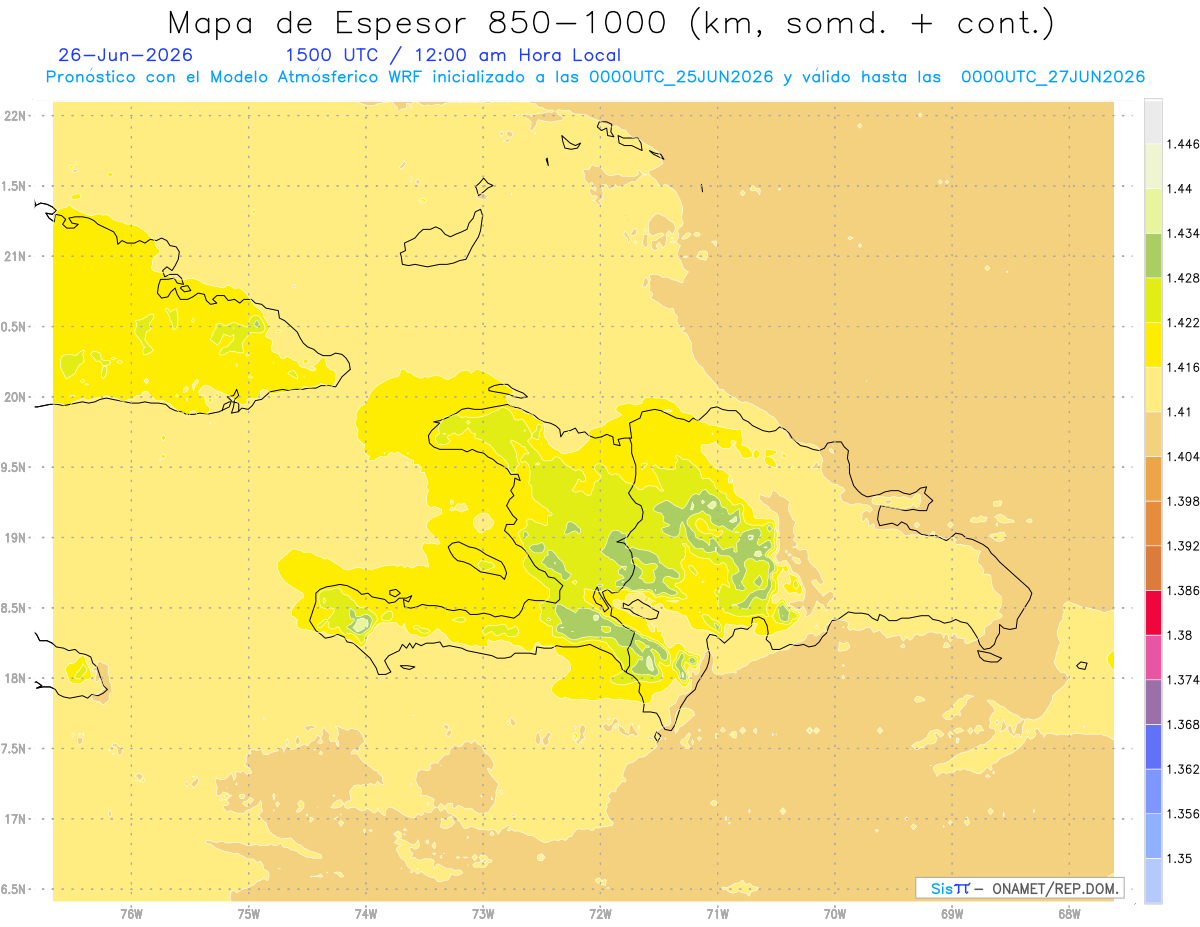Click the 21N latitude label
The height and width of the screenshot is (927, 1200).
coord(15,257)
